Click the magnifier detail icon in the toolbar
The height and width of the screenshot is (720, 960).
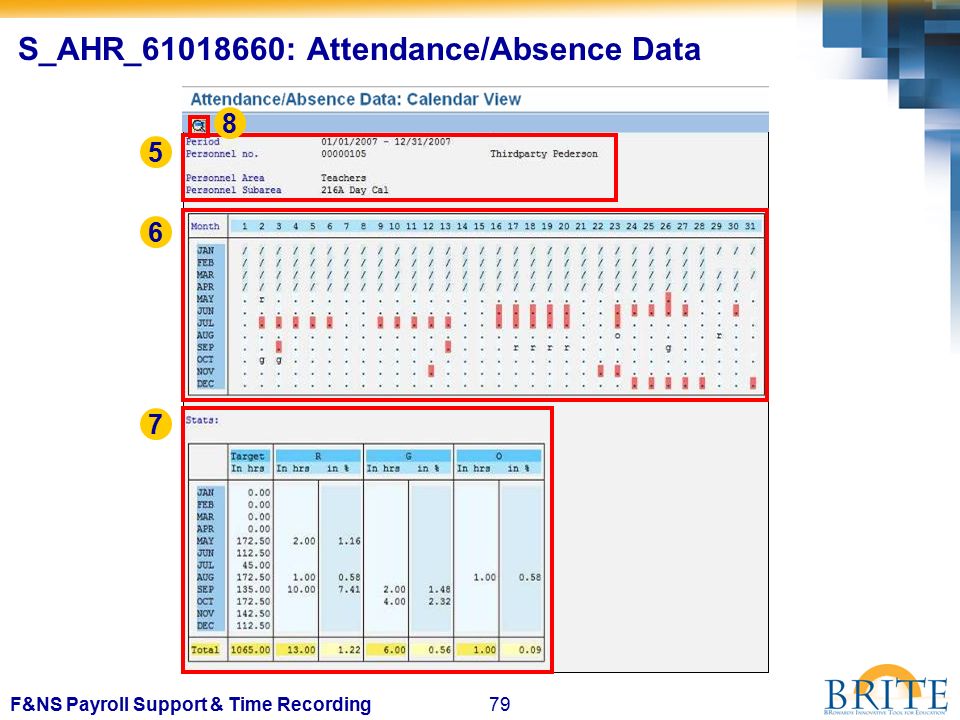pyautogui.click(x=198, y=126)
